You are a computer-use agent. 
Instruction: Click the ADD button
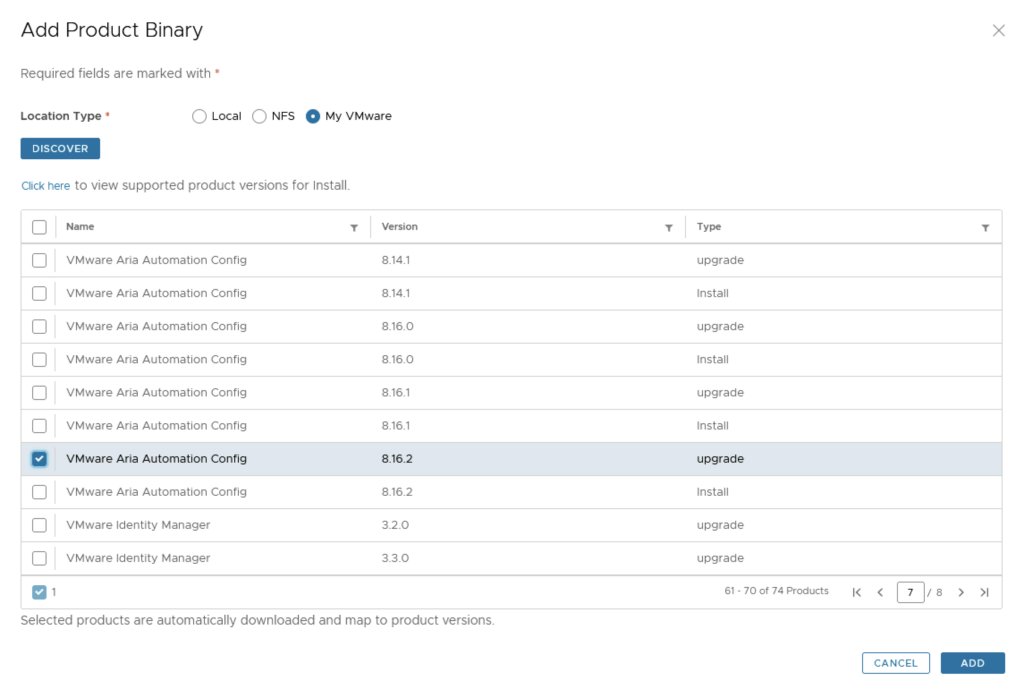(972, 663)
